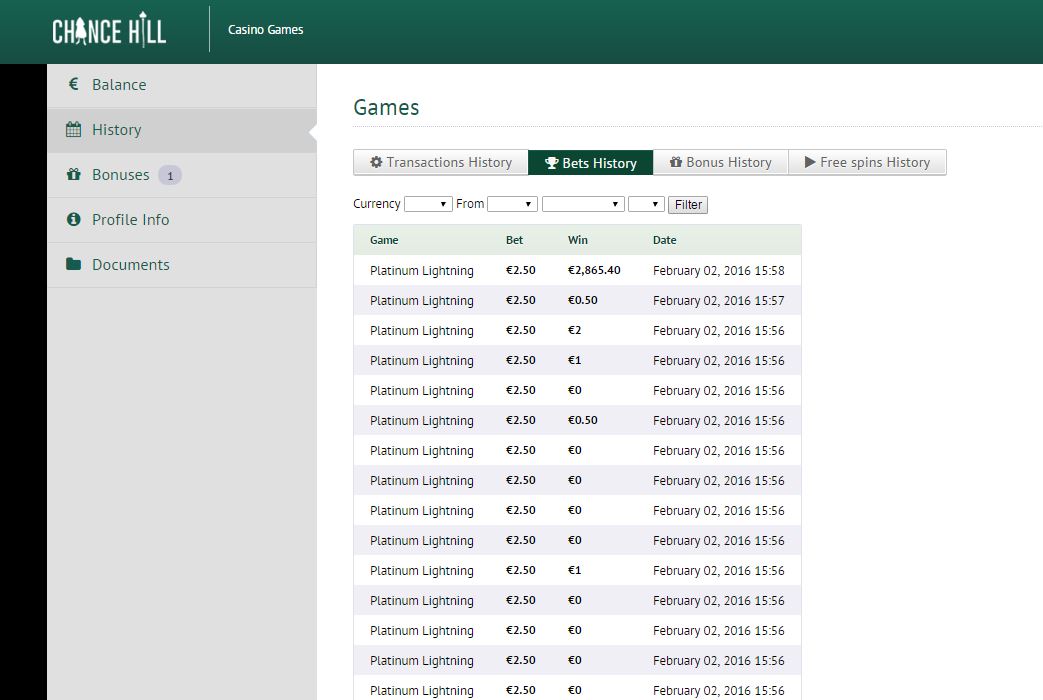1043x700 pixels.
Task: Open the first From date dropdown
Action: [x=512, y=204]
